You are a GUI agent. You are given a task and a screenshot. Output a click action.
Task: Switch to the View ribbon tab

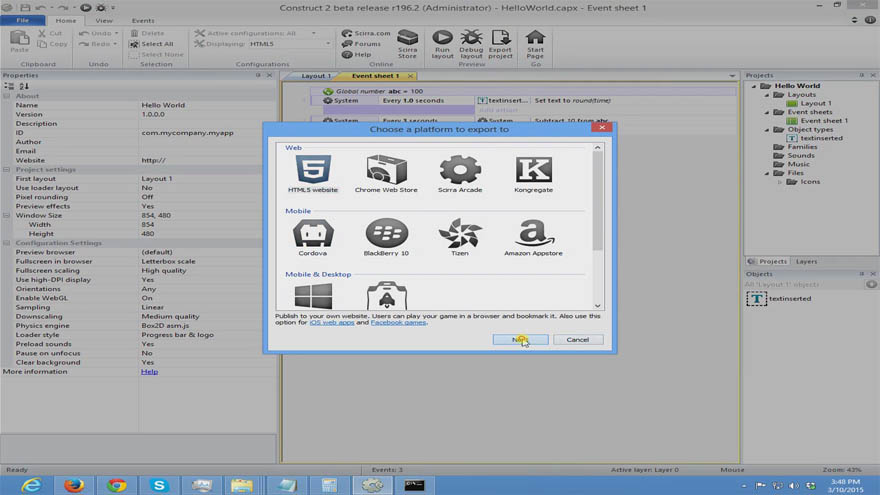click(x=104, y=20)
